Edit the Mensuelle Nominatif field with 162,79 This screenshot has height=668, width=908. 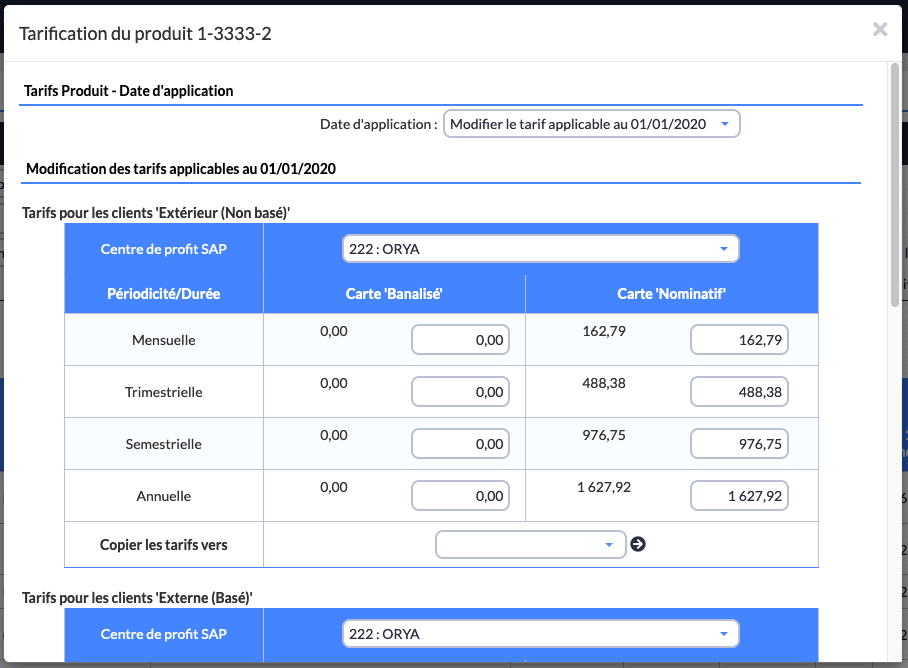[739, 340]
